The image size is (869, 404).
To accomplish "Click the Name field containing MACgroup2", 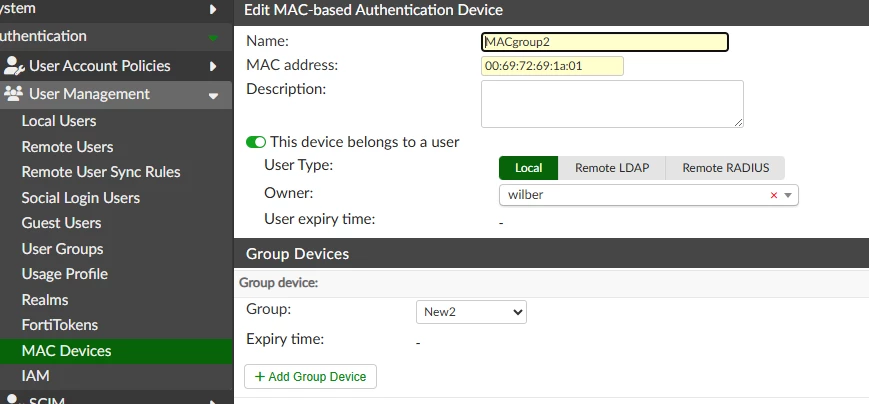I will (x=605, y=42).
